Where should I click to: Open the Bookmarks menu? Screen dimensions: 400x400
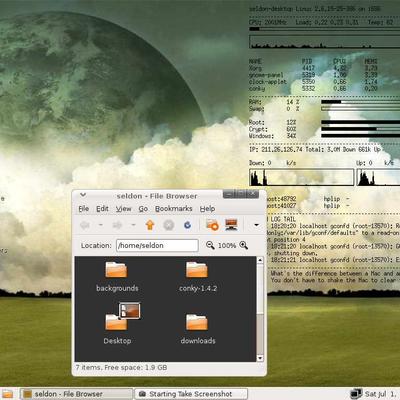click(x=174, y=209)
